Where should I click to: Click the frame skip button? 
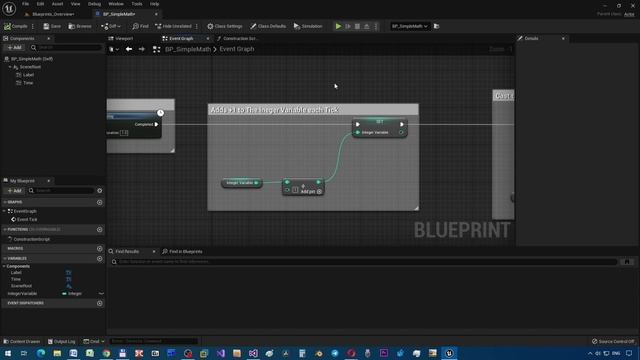pos(348,26)
